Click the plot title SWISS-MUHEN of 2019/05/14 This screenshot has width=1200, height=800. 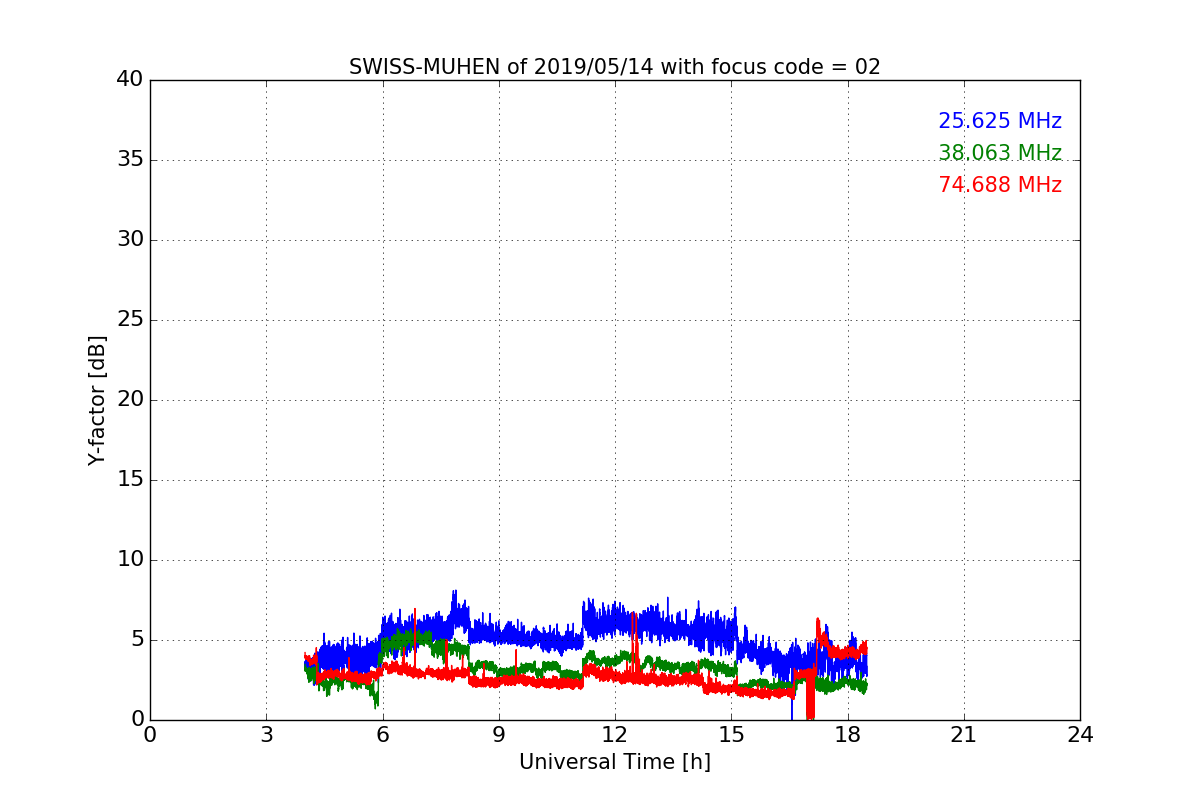[615, 67]
